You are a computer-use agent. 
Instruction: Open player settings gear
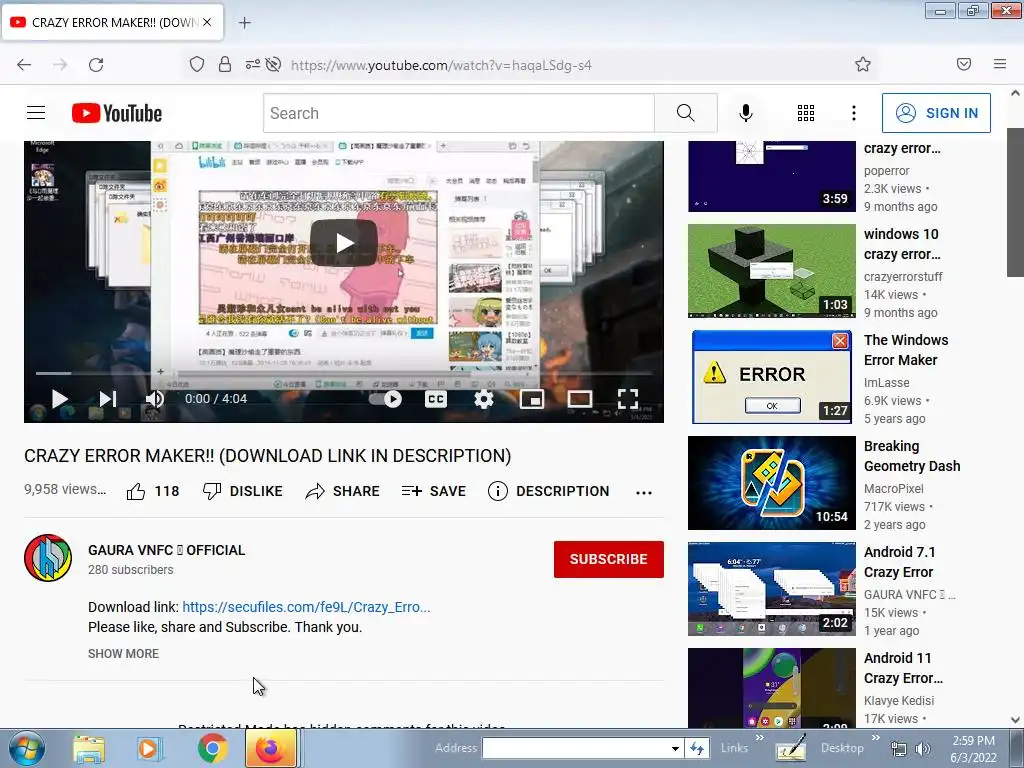(x=483, y=398)
